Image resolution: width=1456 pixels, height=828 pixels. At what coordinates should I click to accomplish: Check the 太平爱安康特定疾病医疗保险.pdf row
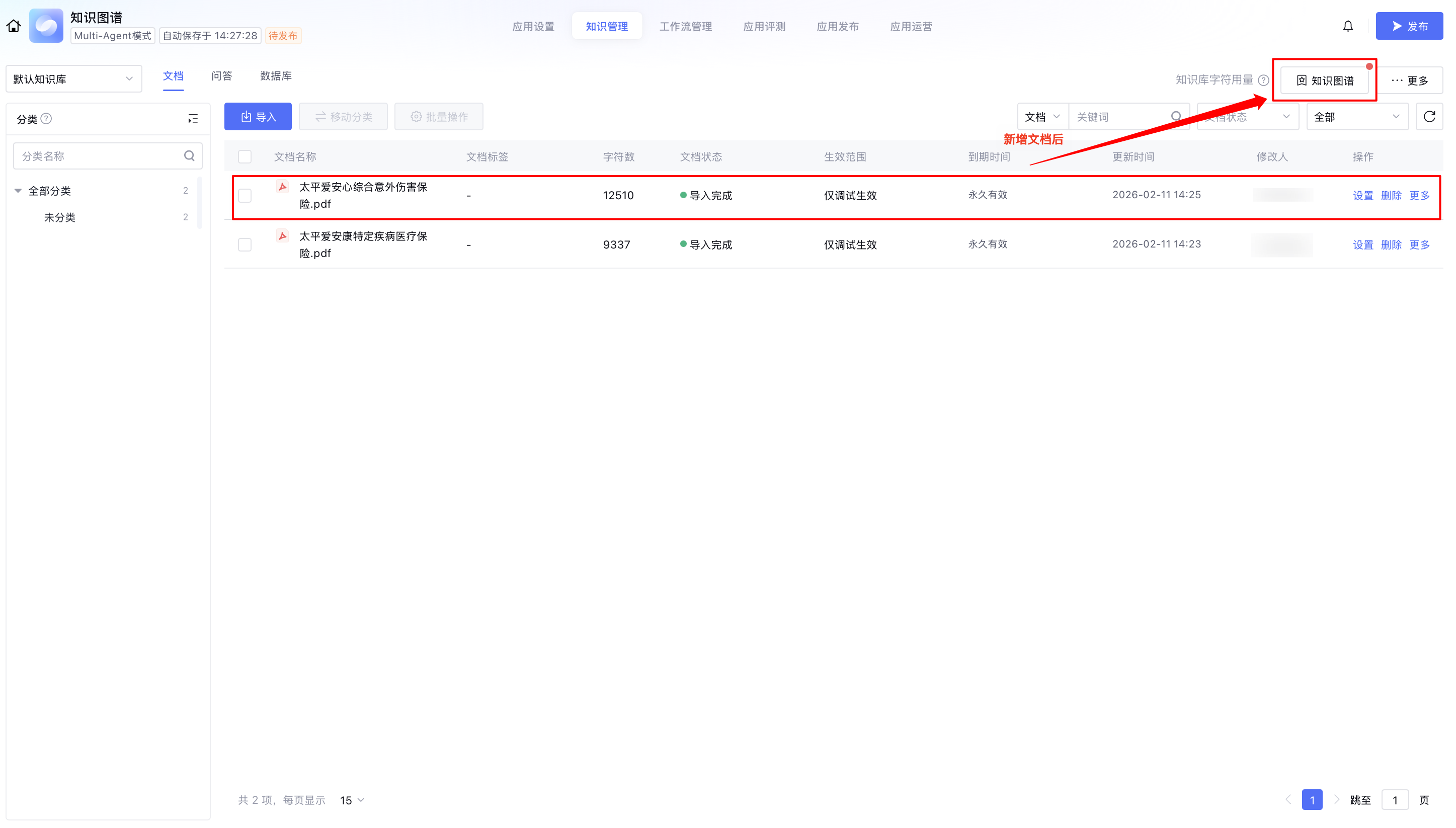(x=245, y=244)
